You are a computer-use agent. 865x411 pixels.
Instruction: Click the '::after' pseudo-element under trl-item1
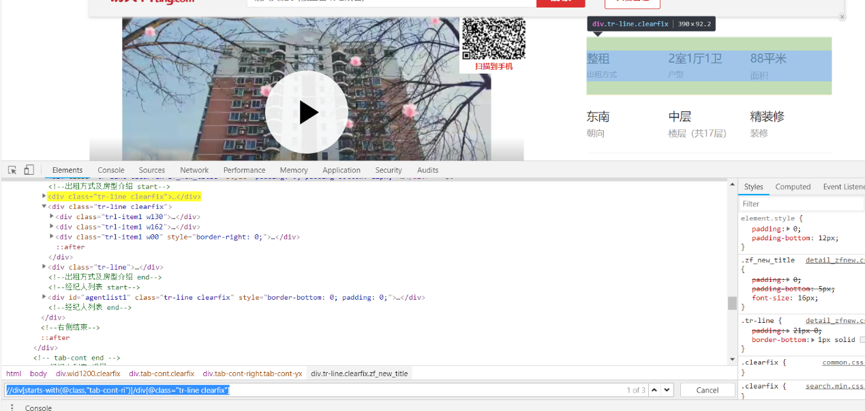pyautogui.click(x=70, y=247)
